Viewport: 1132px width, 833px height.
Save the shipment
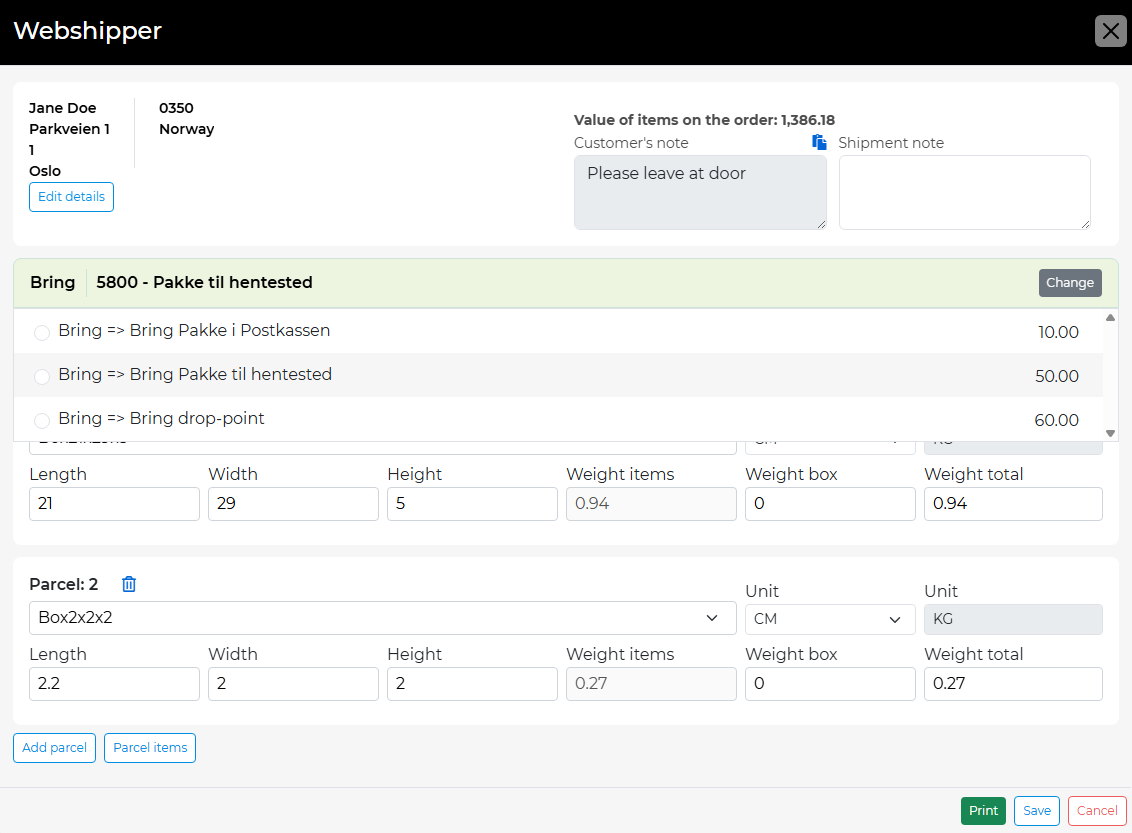click(1036, 811)
